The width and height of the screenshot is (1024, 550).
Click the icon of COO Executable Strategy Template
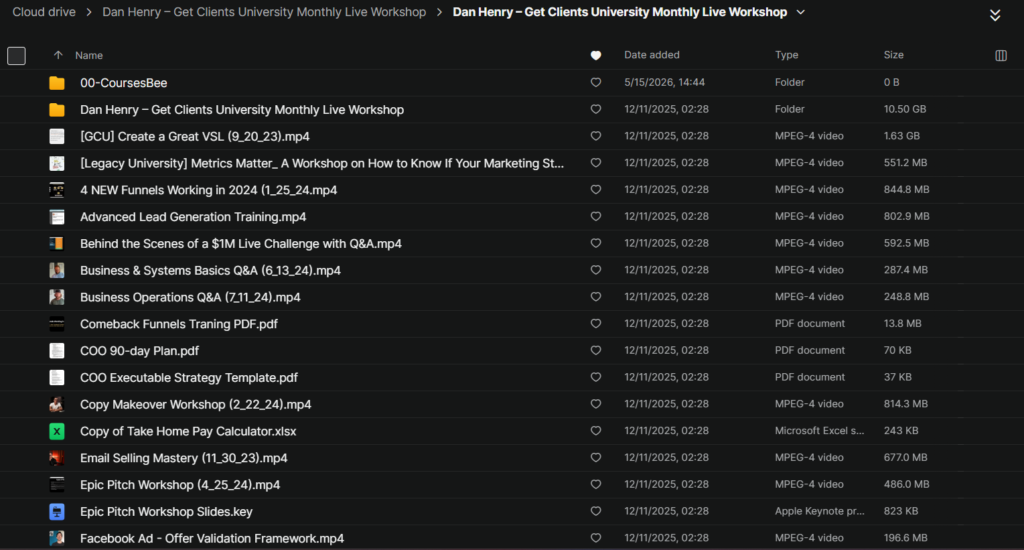[x=57, y=378]
